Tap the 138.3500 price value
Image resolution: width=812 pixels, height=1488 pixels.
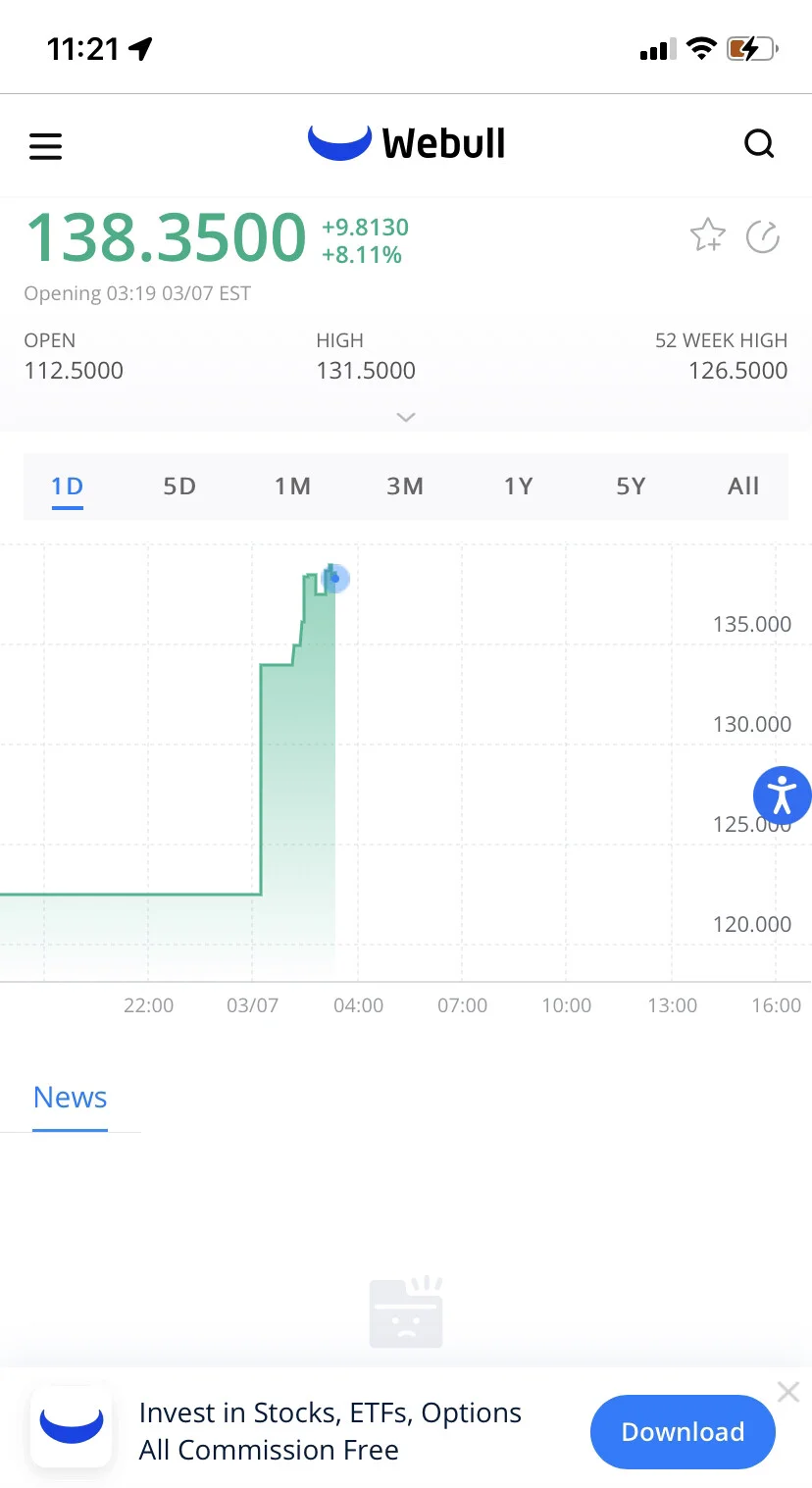click(x=165, y=237)
